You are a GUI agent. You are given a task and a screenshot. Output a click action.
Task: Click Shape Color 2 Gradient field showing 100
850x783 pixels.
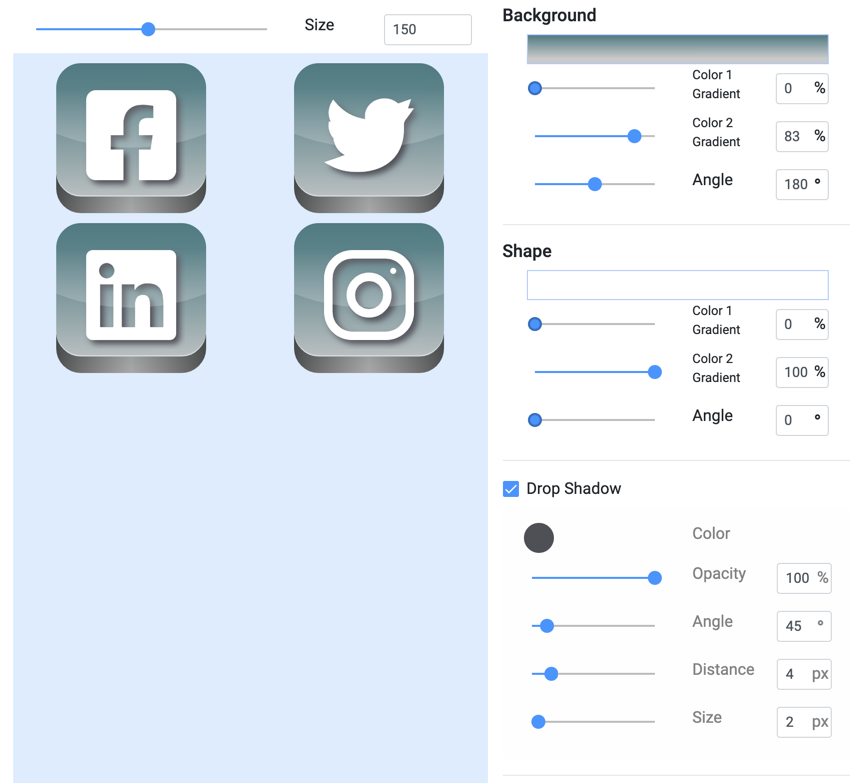tap(802, 372)
